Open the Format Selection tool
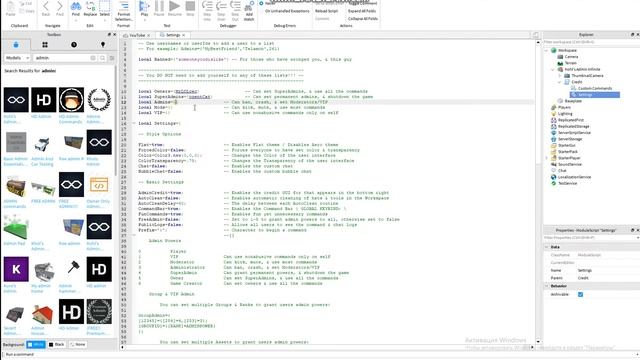 (123, 11)
